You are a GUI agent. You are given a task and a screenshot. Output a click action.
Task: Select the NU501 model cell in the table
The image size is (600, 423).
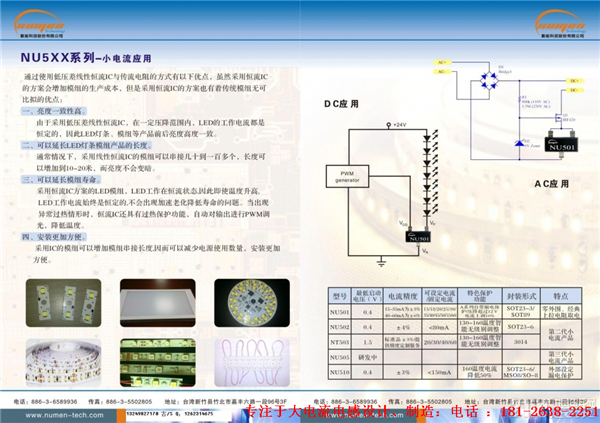[x=339, y=312]
